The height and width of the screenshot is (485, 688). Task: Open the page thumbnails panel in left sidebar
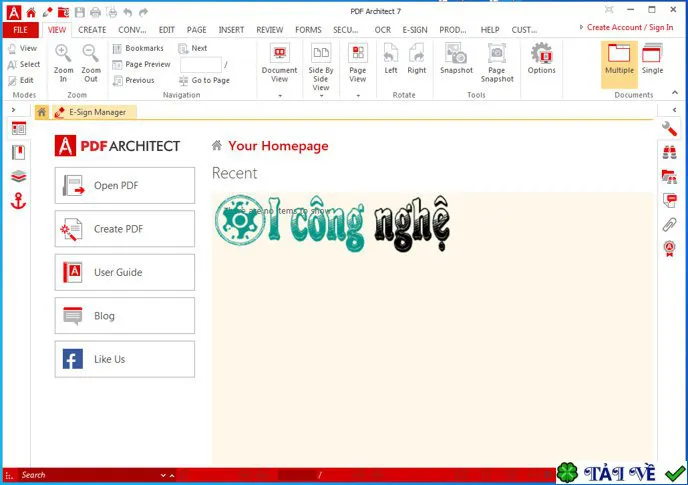pyautogui.click(x=18, y=128)
